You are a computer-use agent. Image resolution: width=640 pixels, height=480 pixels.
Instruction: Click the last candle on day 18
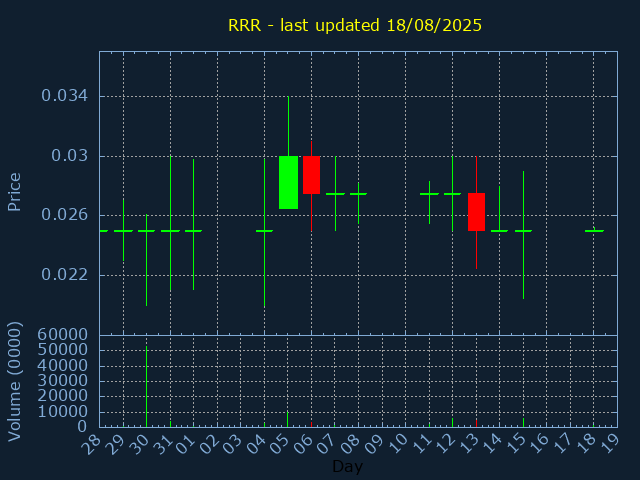594,231
